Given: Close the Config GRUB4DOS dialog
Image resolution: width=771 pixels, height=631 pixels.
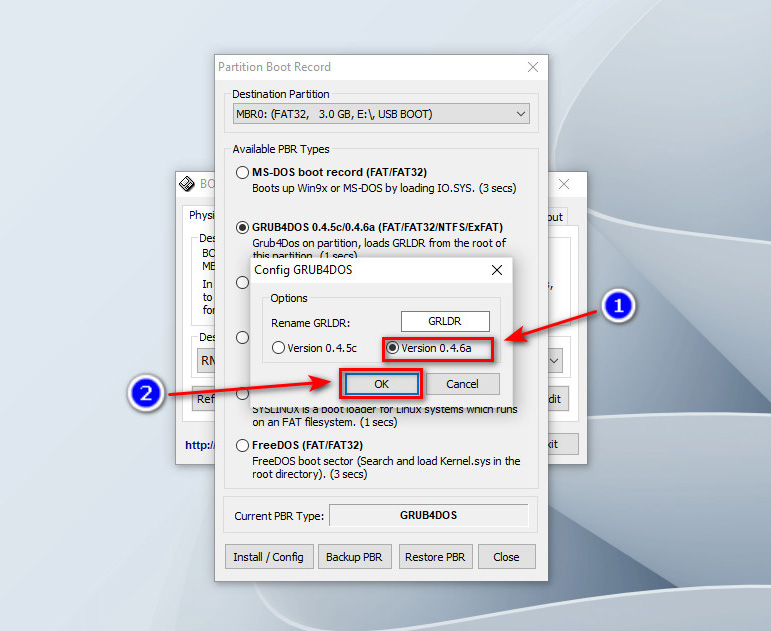Looking at the screenshot, I should pos(497,270).
